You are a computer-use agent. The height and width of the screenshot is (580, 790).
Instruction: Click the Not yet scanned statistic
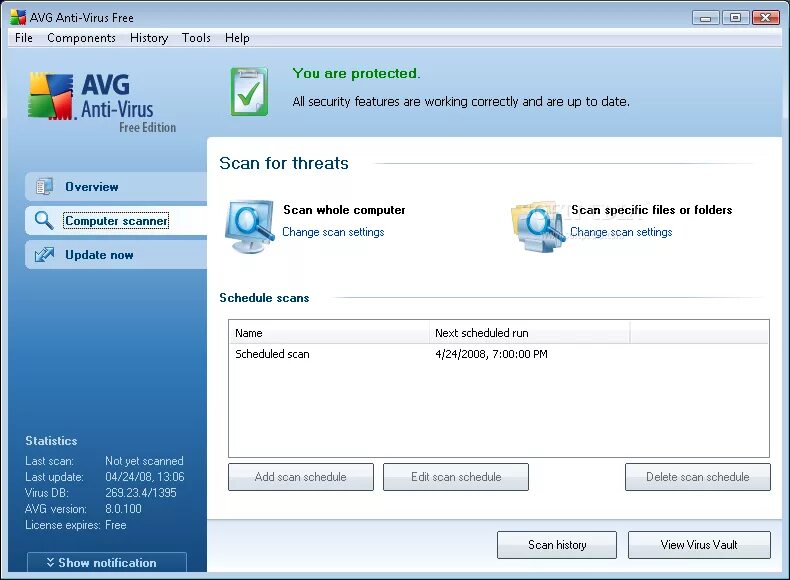[x=144, y=461]
